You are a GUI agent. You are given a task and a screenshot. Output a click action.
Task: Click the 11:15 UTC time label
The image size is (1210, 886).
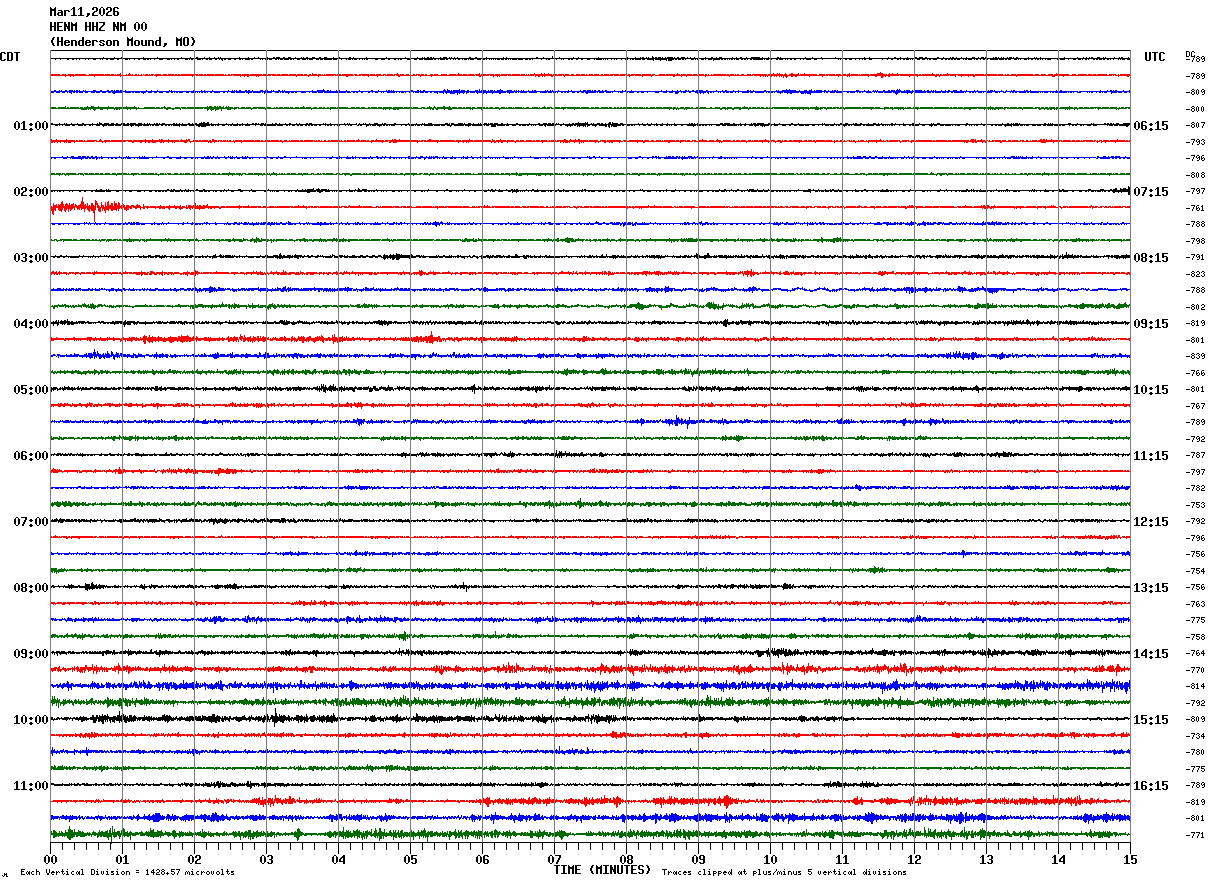point(1151,456)
